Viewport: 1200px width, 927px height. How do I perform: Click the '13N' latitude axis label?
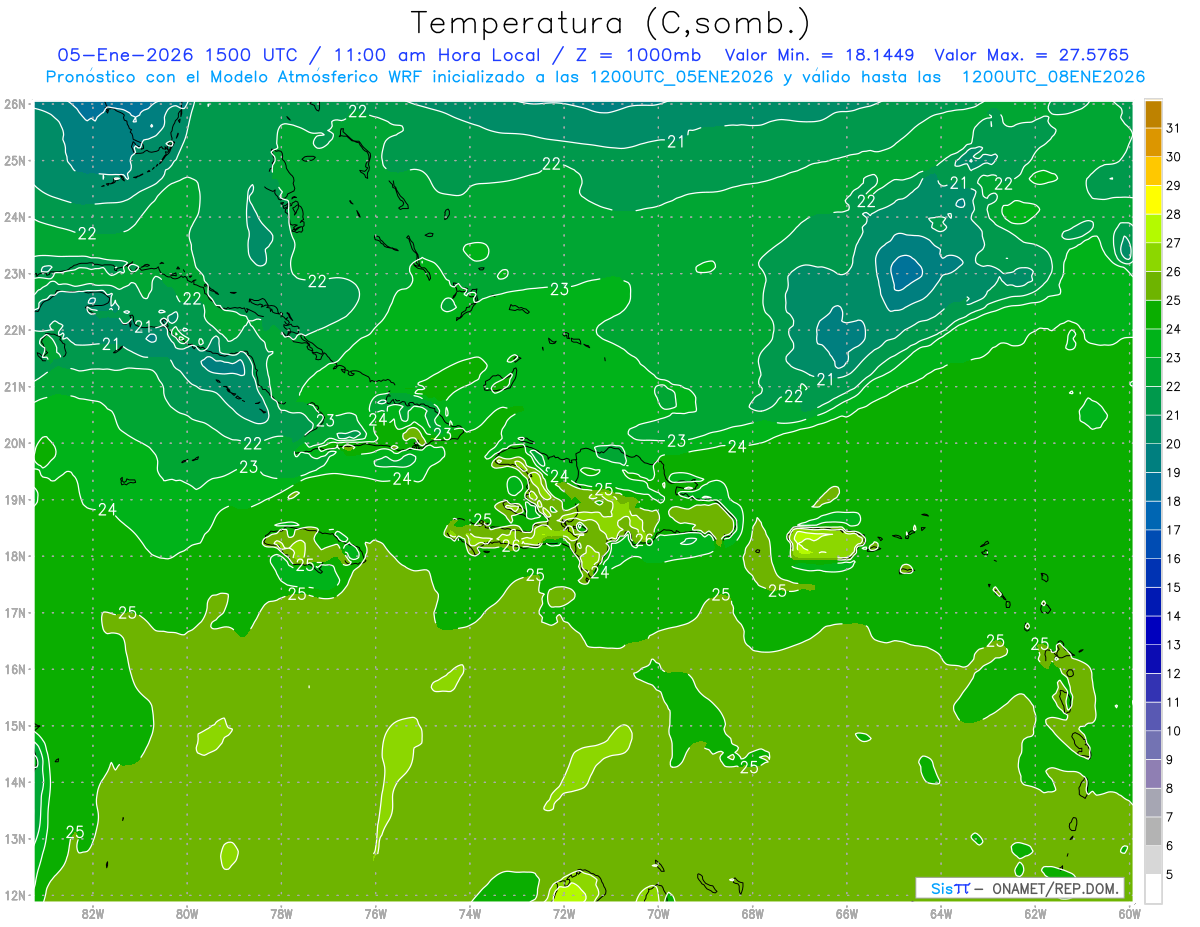(x=15, y=839)
